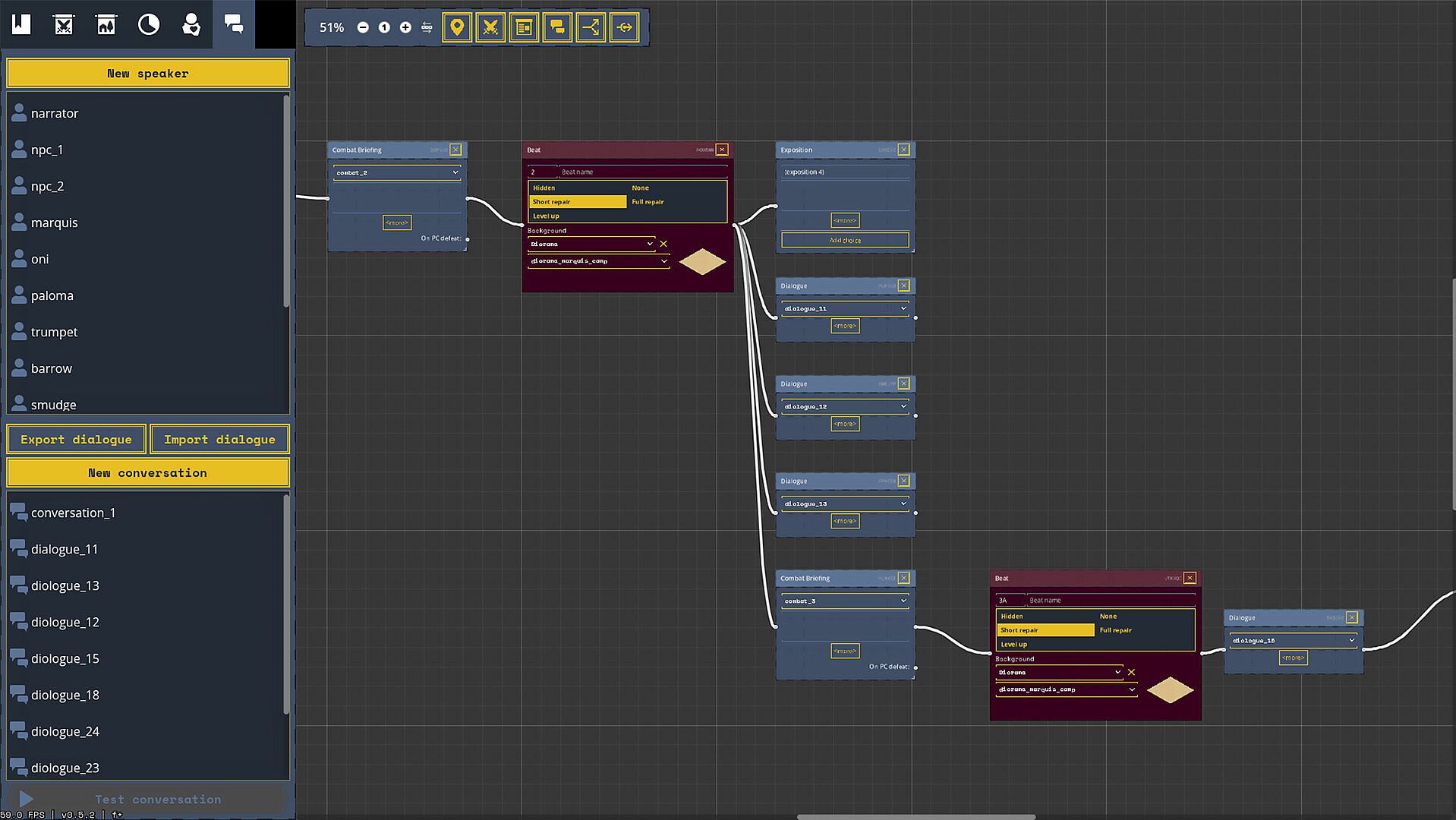Add a branch split node

click(591, 27)
